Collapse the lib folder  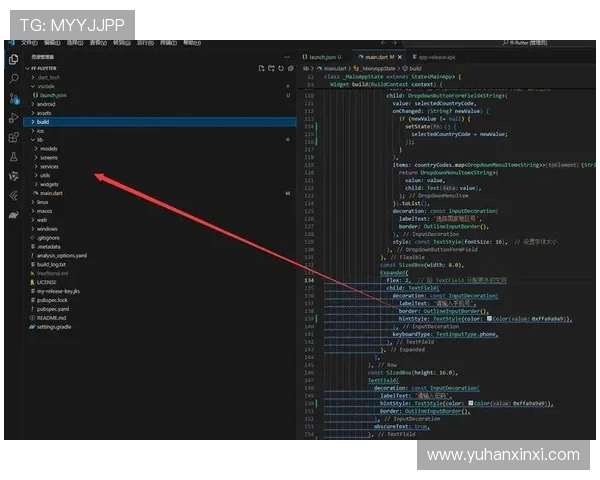(x=41, y=139)
